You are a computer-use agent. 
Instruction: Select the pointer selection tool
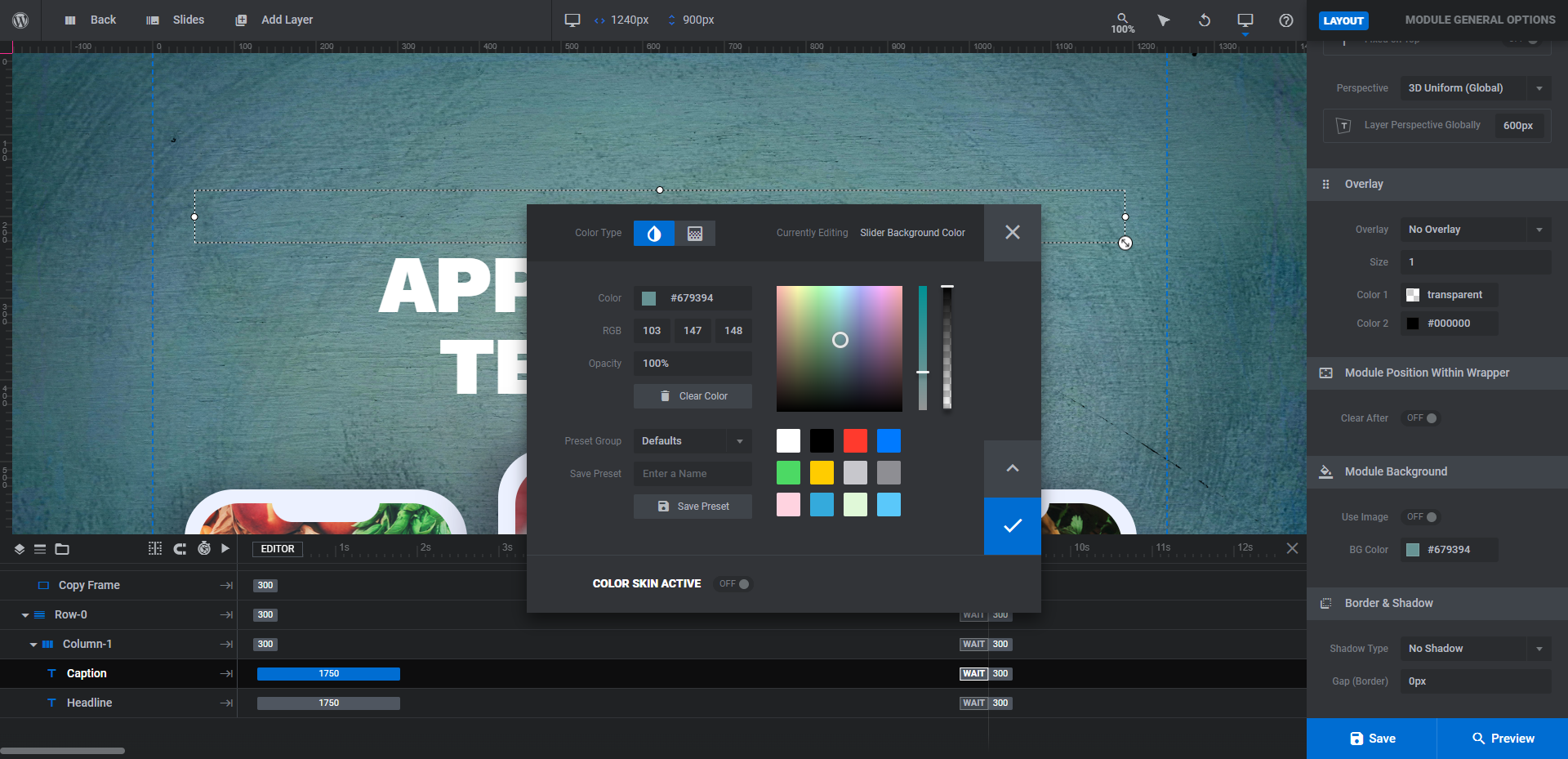click(x=1164, y=20)
